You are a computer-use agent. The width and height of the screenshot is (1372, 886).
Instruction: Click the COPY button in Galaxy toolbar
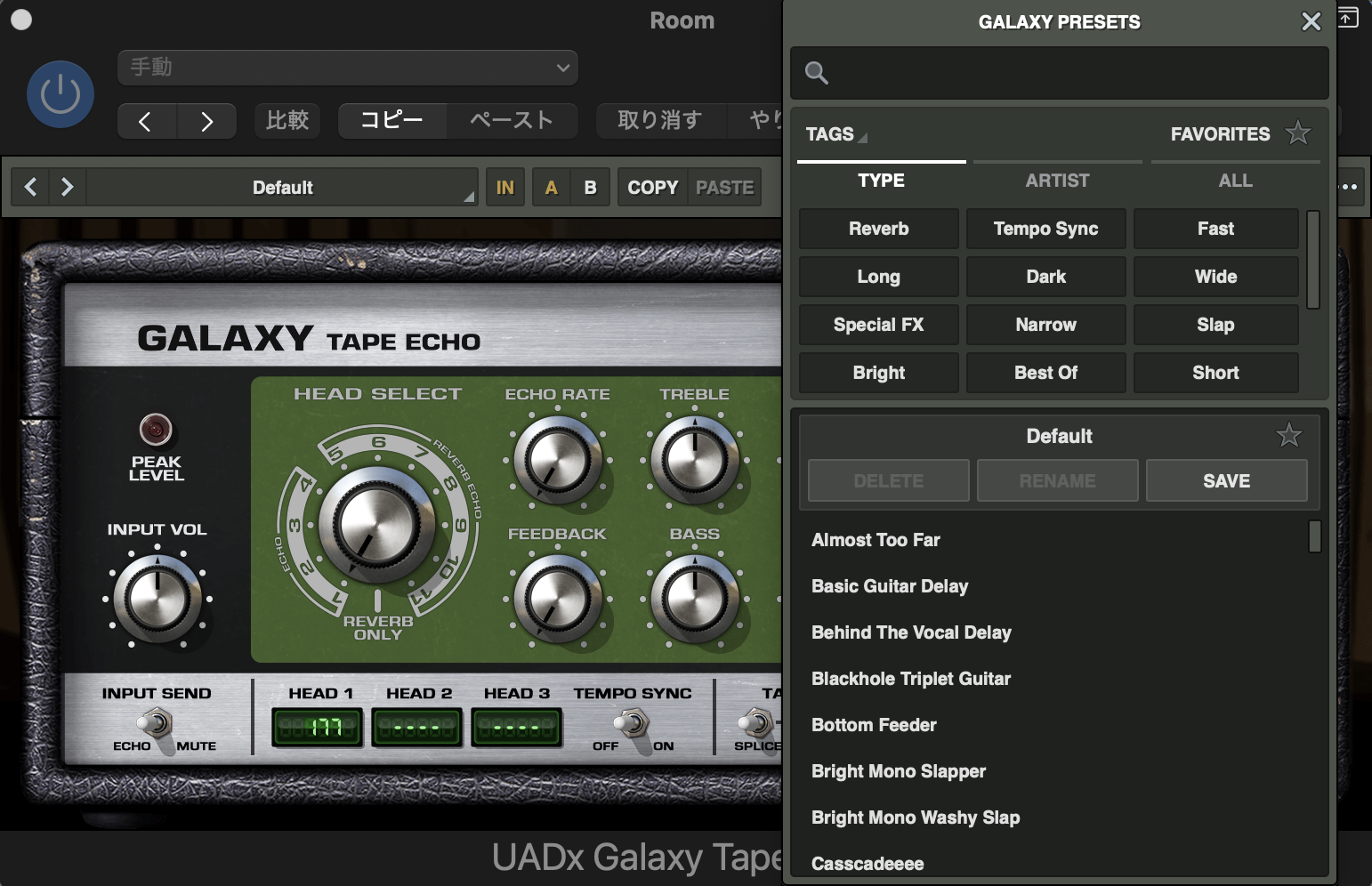click(x=653, y=188)
